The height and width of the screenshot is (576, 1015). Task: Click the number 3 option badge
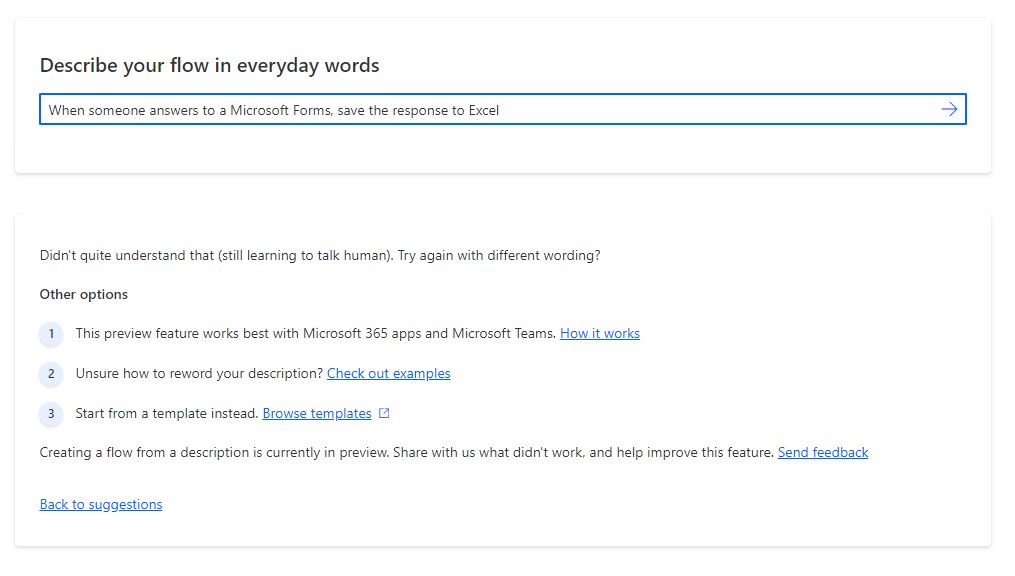click(x=51, y=414)
